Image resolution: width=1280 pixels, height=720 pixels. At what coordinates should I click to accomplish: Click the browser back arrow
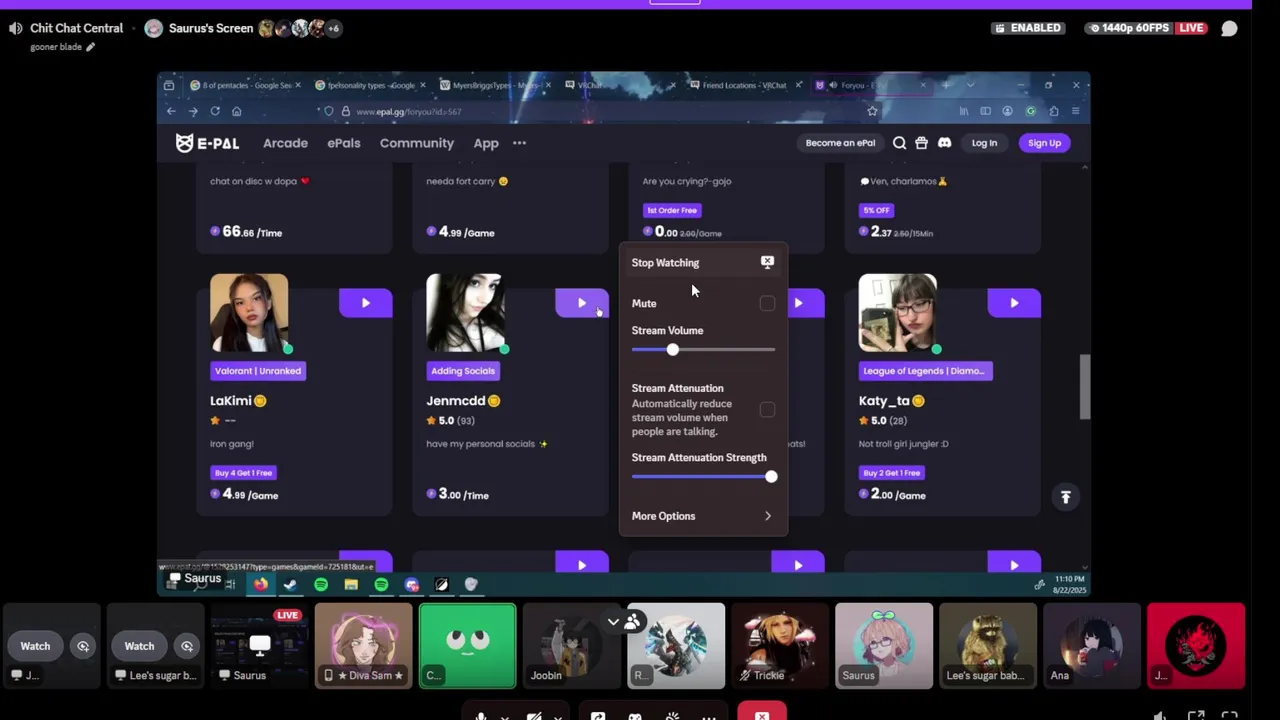(x=171, y=111)
